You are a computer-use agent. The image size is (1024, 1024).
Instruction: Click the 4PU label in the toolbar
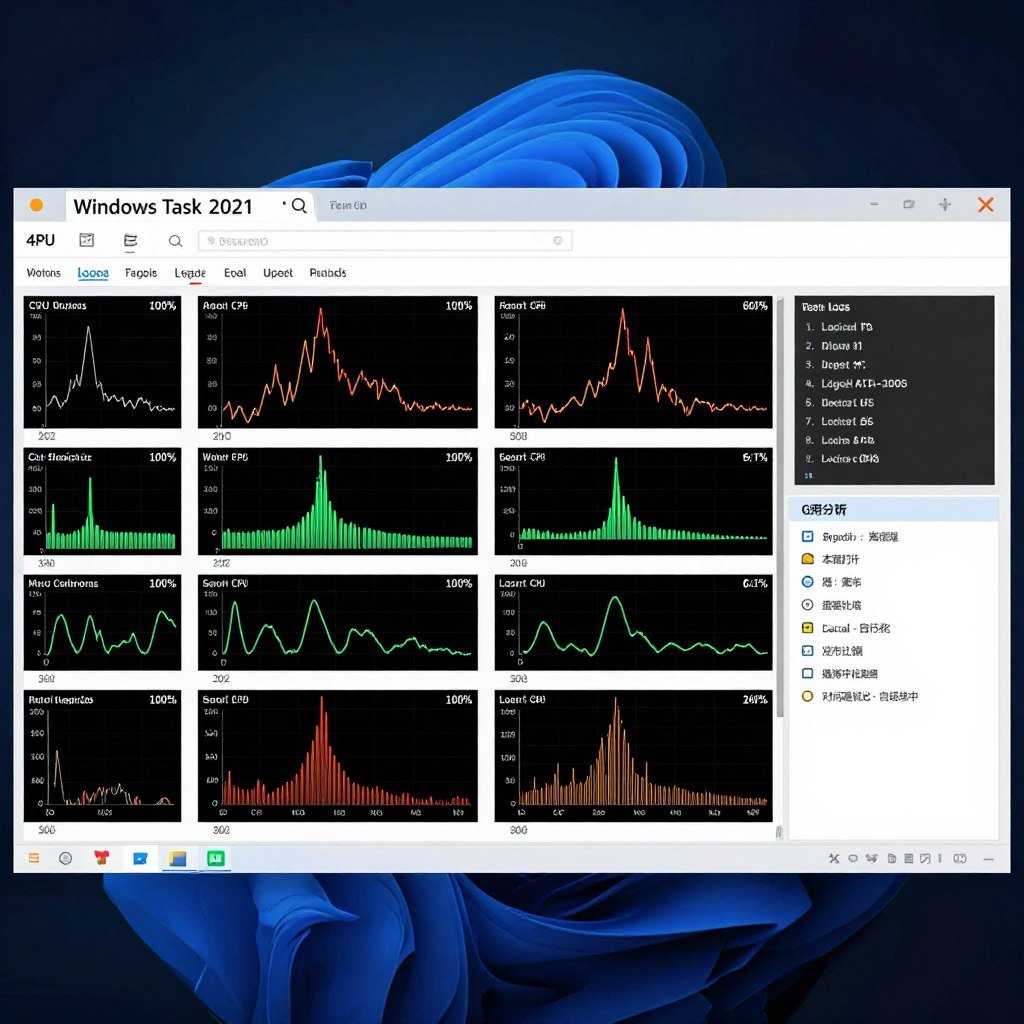40,240
